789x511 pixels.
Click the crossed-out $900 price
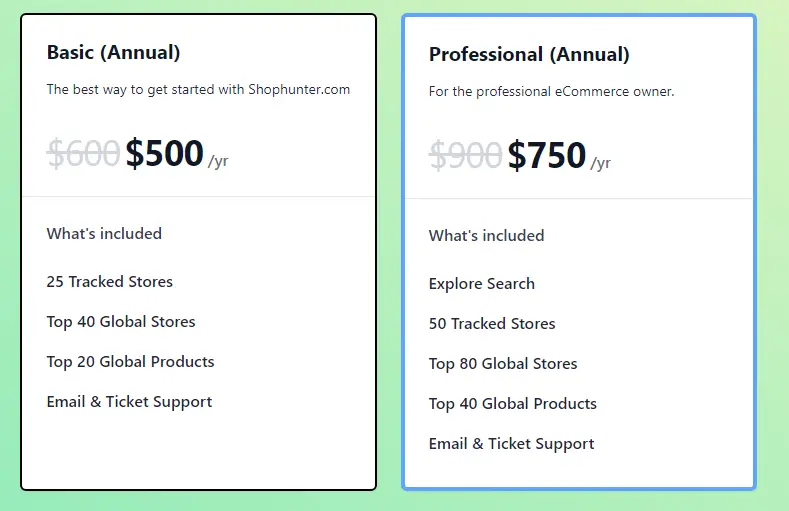465,155
